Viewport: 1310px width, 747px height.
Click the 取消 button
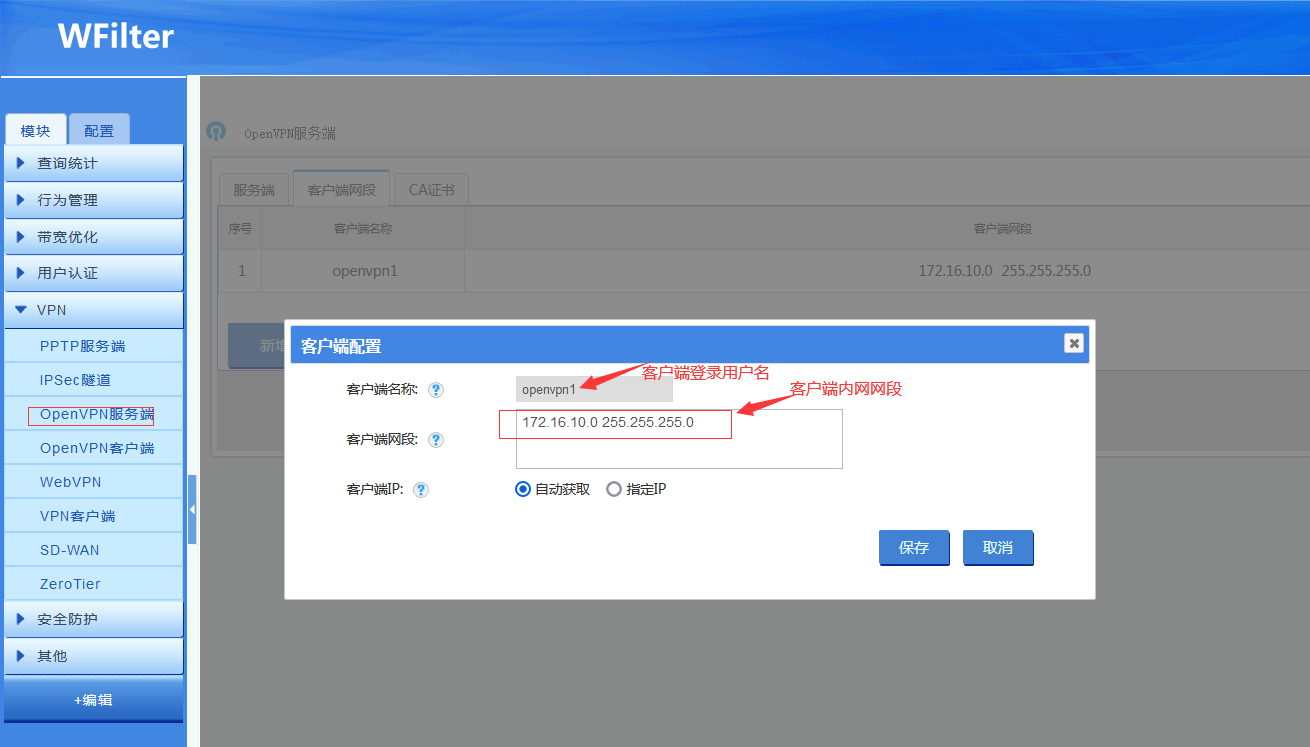[x=998, y=548]
